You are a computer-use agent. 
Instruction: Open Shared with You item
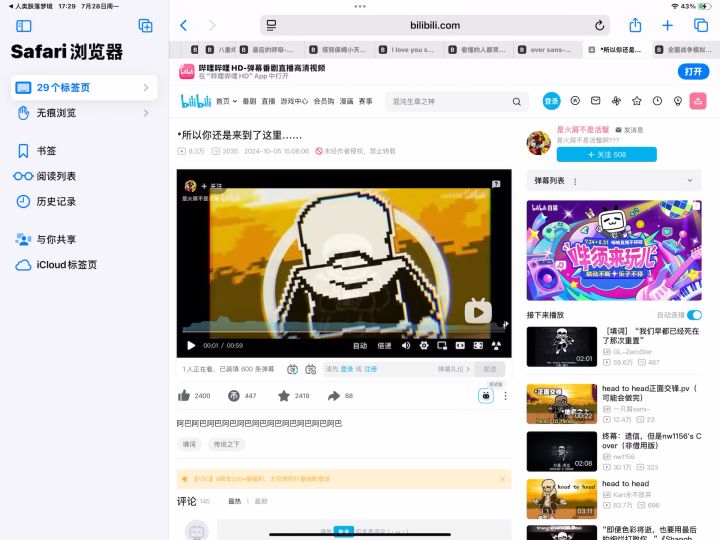click(x=84, y=239)
